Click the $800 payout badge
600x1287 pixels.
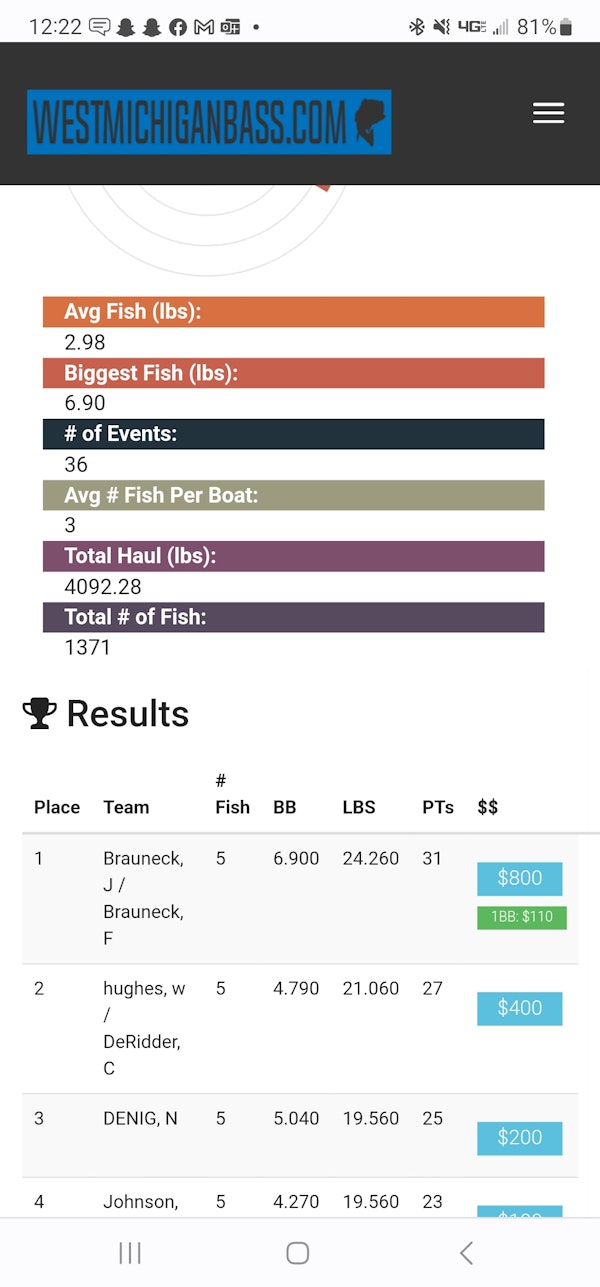(x=519, y=878)
